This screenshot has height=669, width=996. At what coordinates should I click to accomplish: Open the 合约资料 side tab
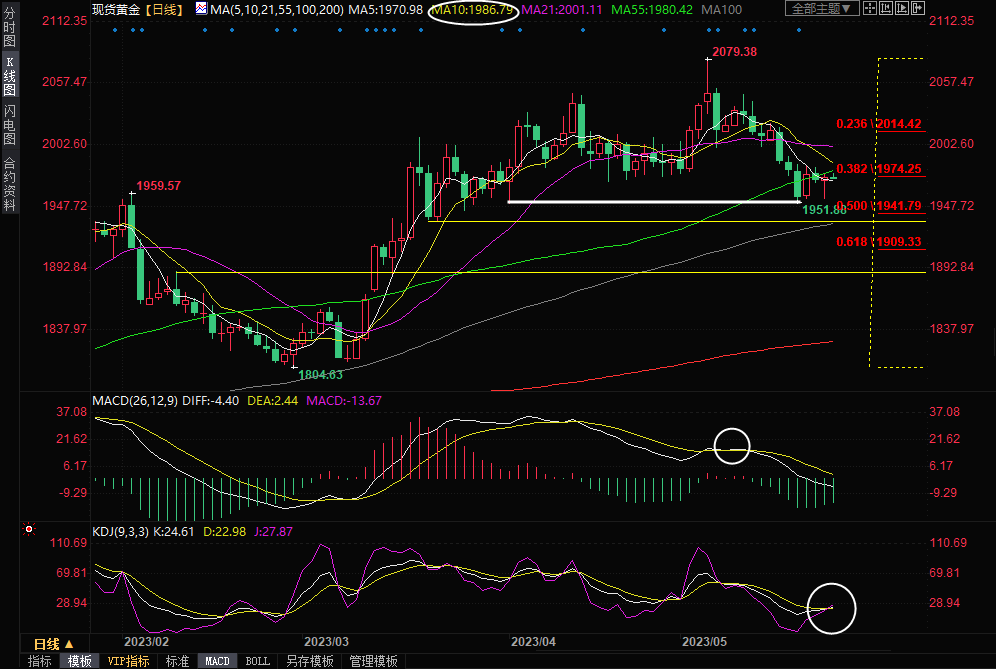point(9,184)
